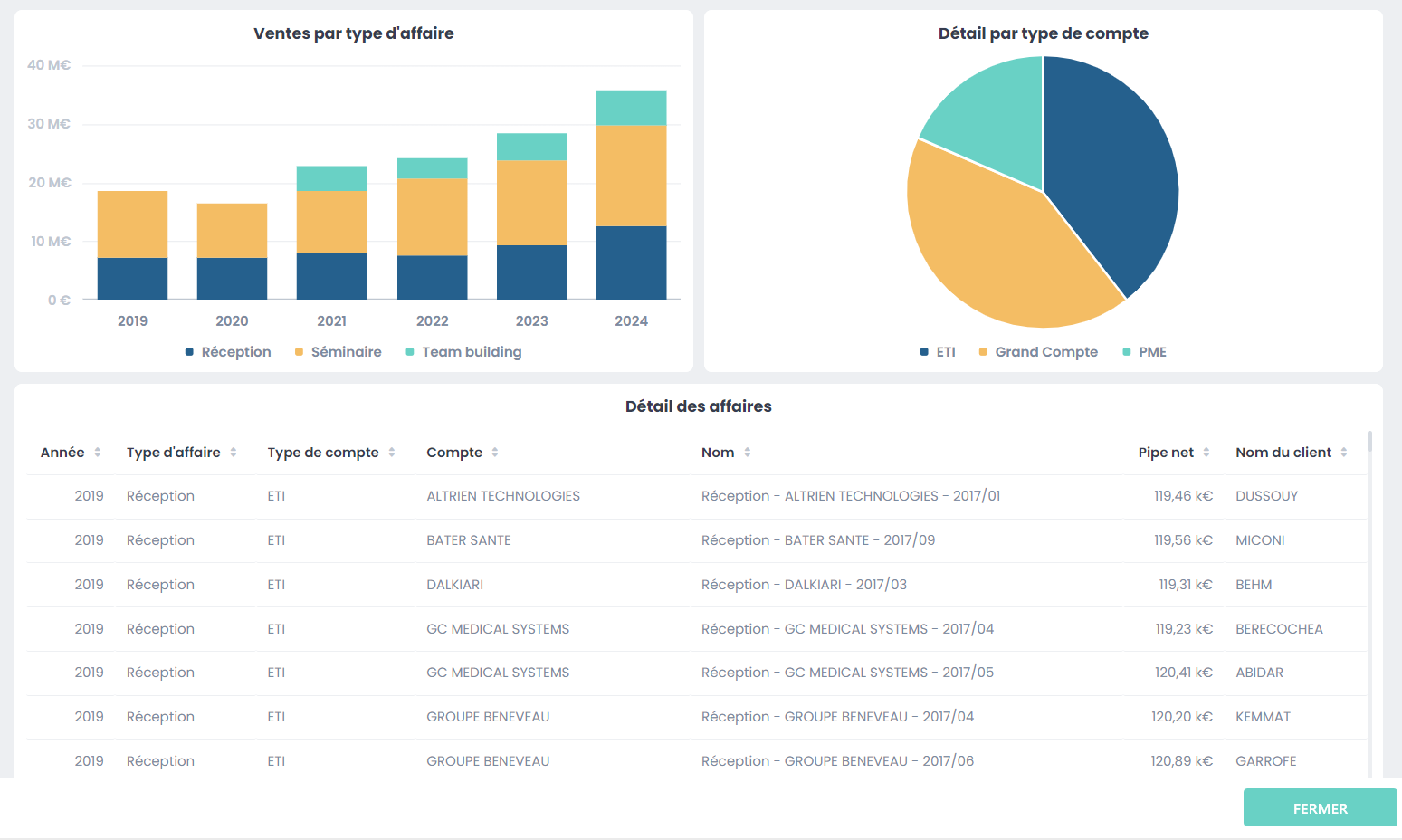Image resolution: width=1402 pixels, height=840 pixels.
Task: Open ALTRIEN TECHNOLOGIES account link
Action: (x=503, y=496)
